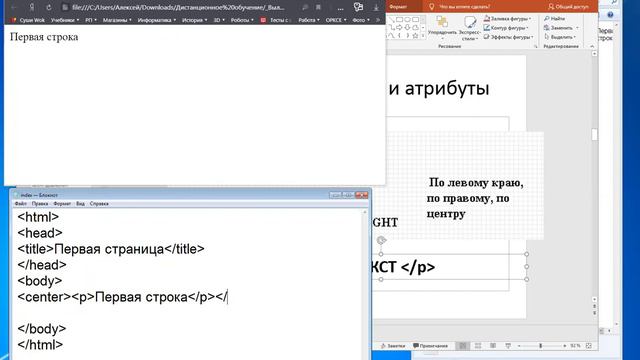Open the browser three-dots menu

point(340,8)
